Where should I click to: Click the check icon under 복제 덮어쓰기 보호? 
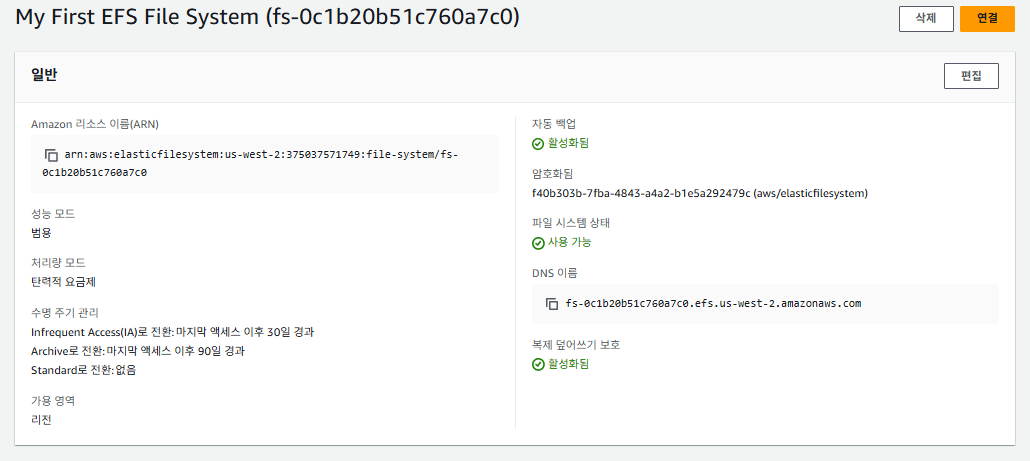click(538, 364)
